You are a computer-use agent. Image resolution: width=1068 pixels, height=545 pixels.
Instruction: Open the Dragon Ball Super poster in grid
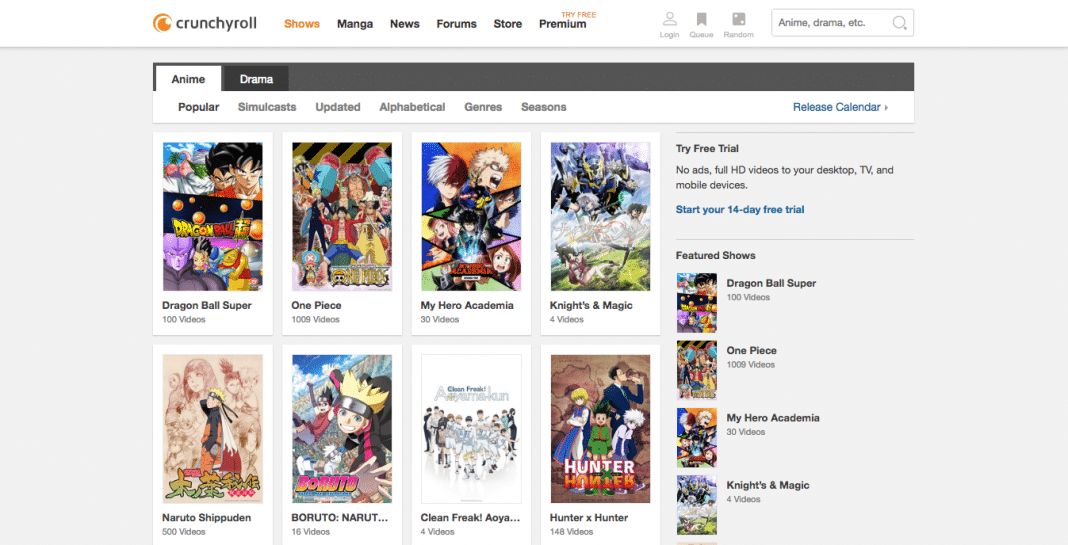click(213, 217)
